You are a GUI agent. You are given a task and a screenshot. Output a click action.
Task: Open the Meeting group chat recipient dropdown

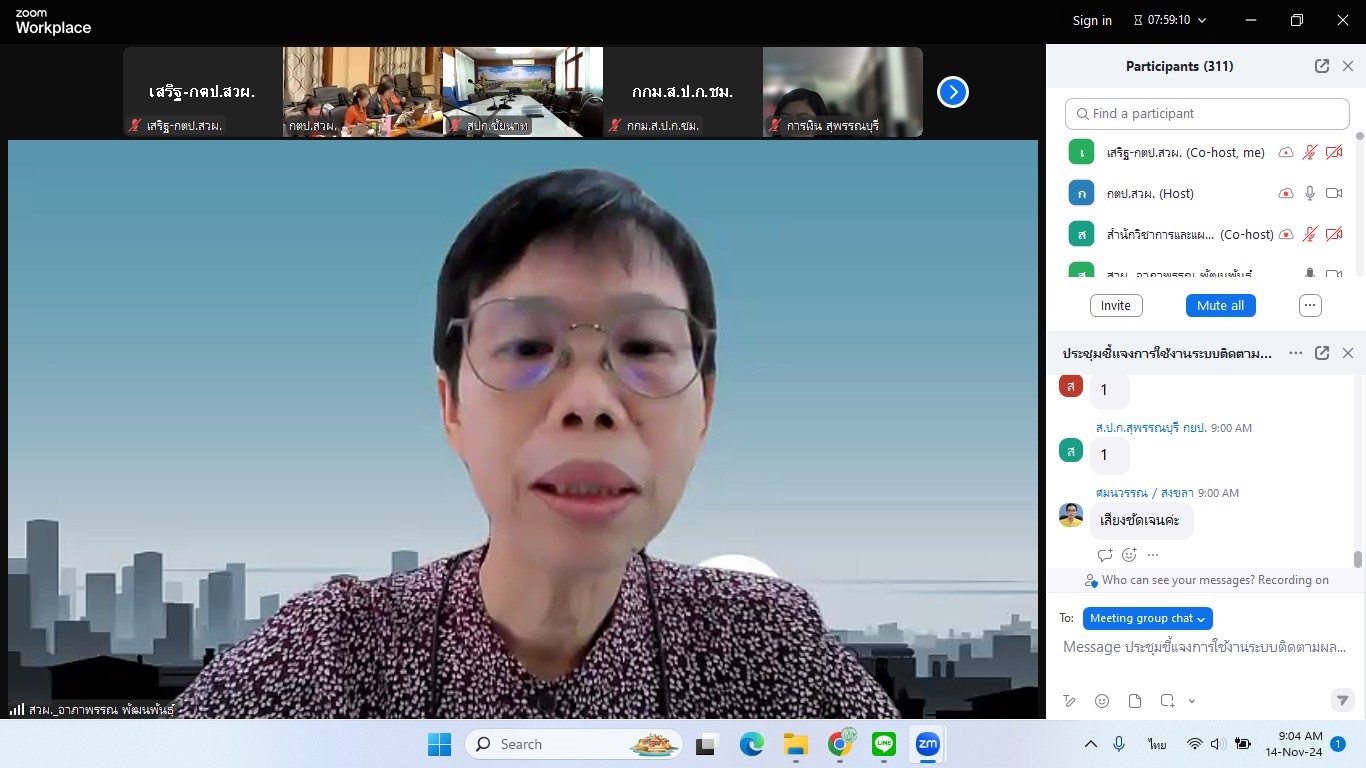tap(1148, 618)
